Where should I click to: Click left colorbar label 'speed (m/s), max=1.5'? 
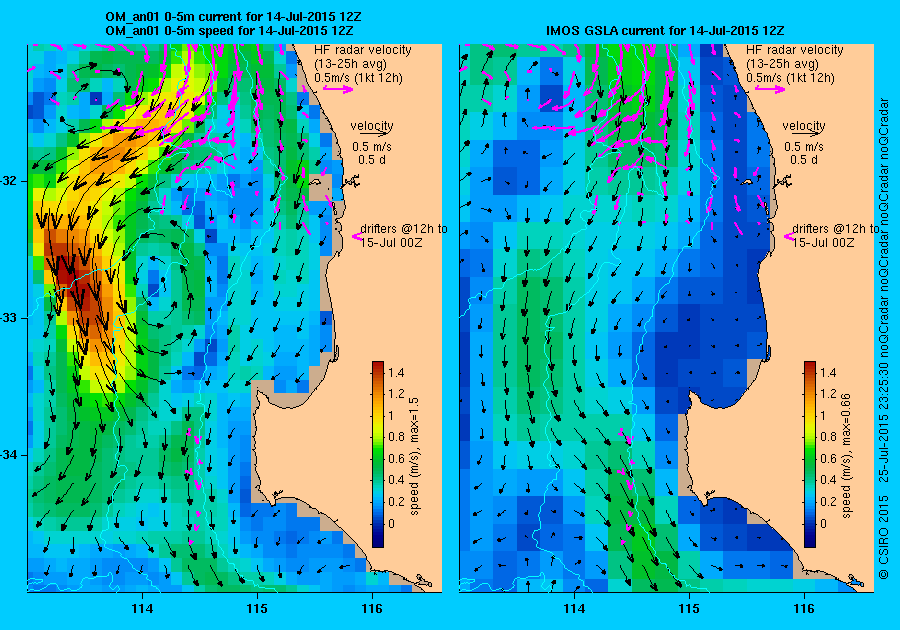click(x=414, y=456)
